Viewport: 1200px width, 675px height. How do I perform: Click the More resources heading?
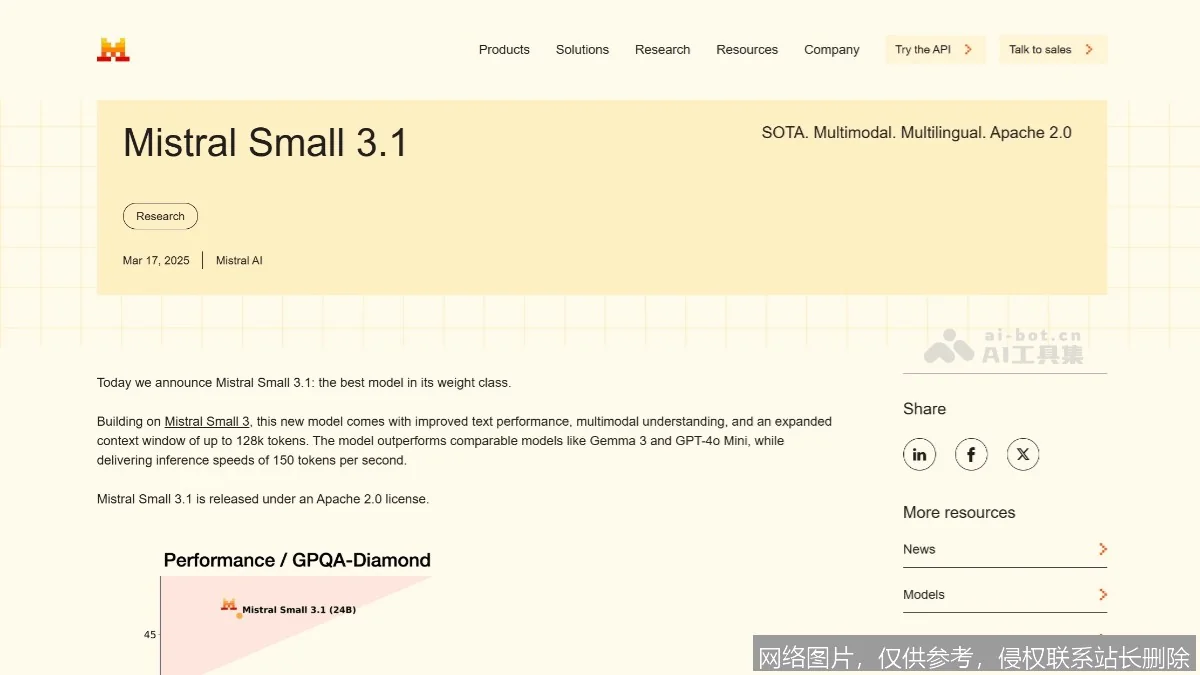[x=959, y=512]
